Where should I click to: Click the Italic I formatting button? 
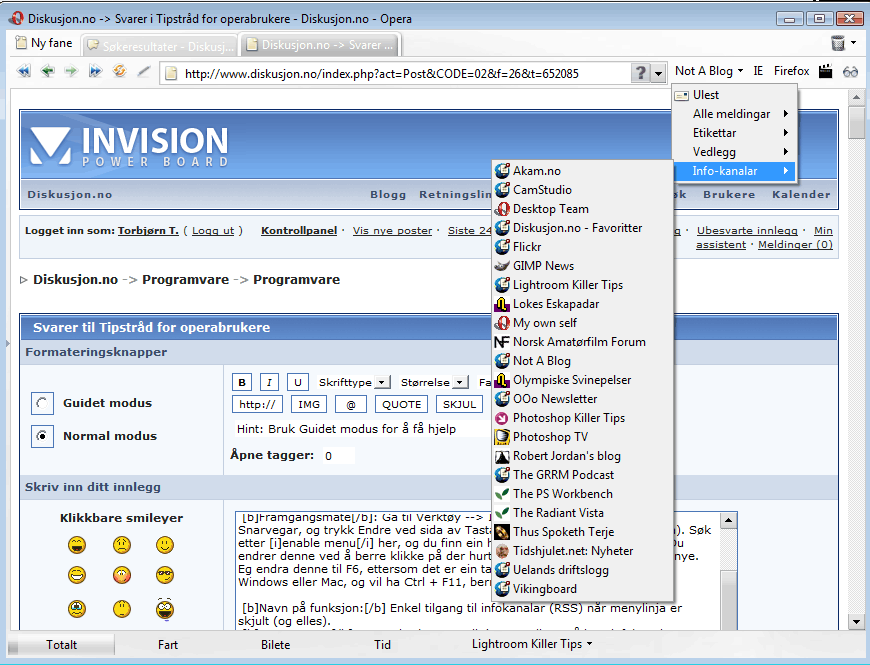click(x=269, y=382)
